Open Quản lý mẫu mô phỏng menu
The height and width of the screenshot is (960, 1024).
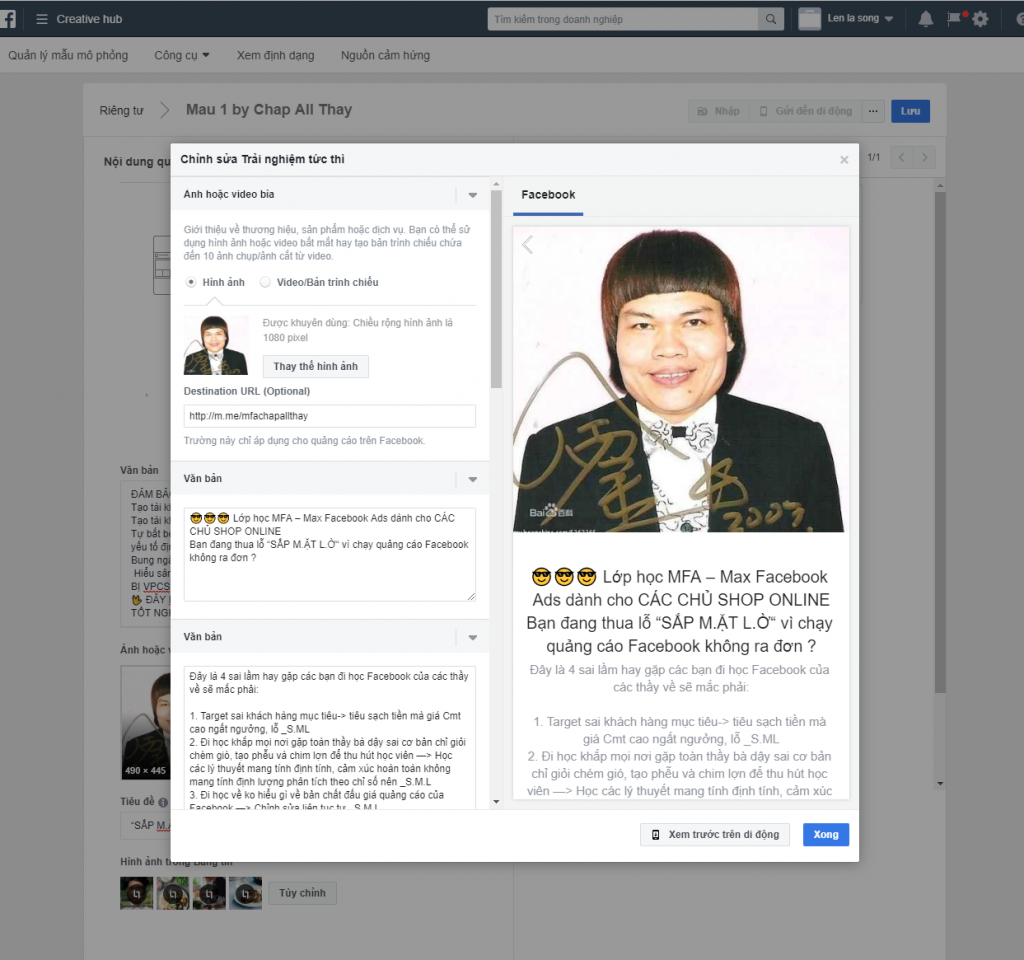[x=68, y=56]
